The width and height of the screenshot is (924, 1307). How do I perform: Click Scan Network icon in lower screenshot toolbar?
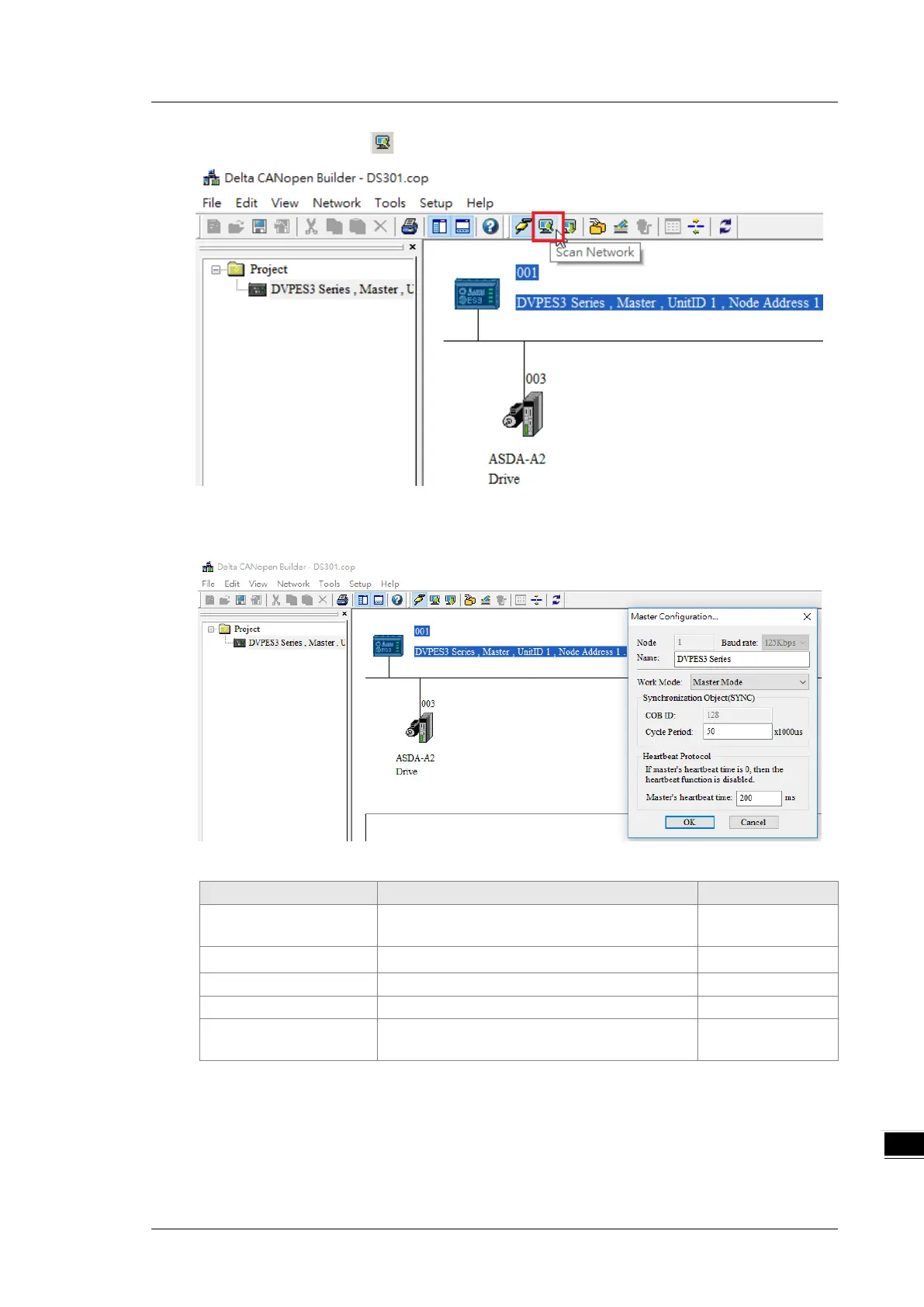pyautogui.click(x=434, y=600)
